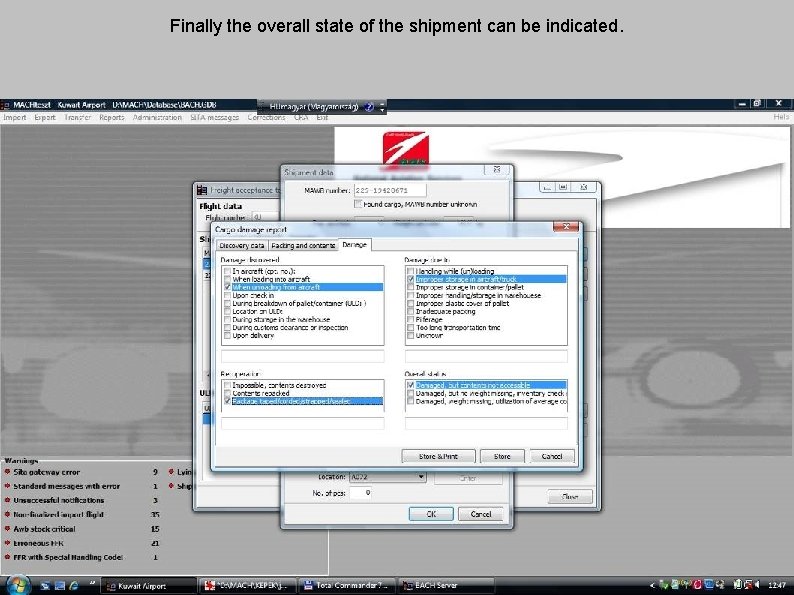Click the Freight acceptance window title icon
The image size is (794, 595).
point(202,190)
